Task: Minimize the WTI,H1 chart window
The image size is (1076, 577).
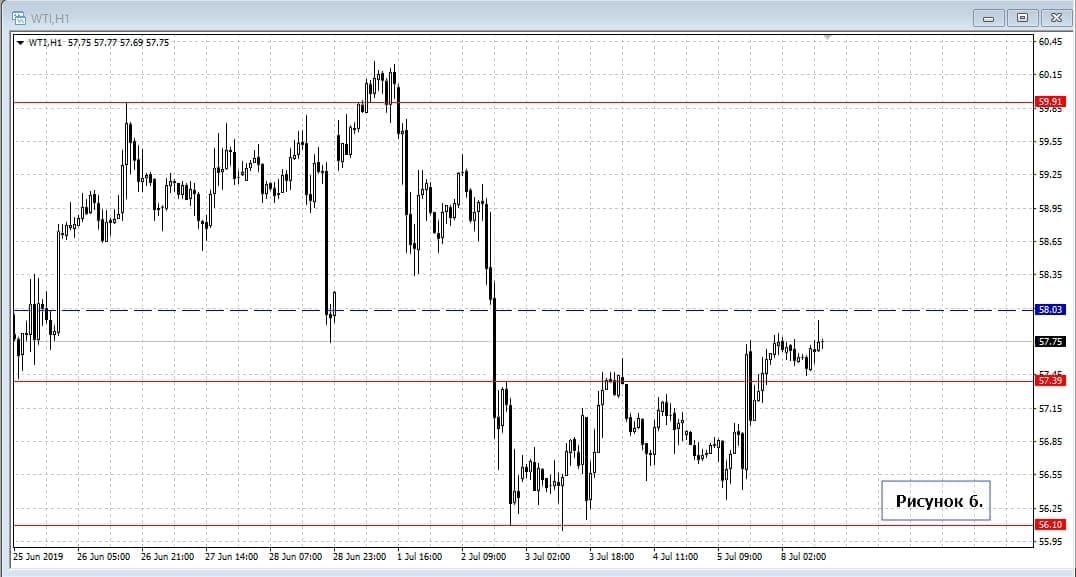Action: [x=989, y=18]
